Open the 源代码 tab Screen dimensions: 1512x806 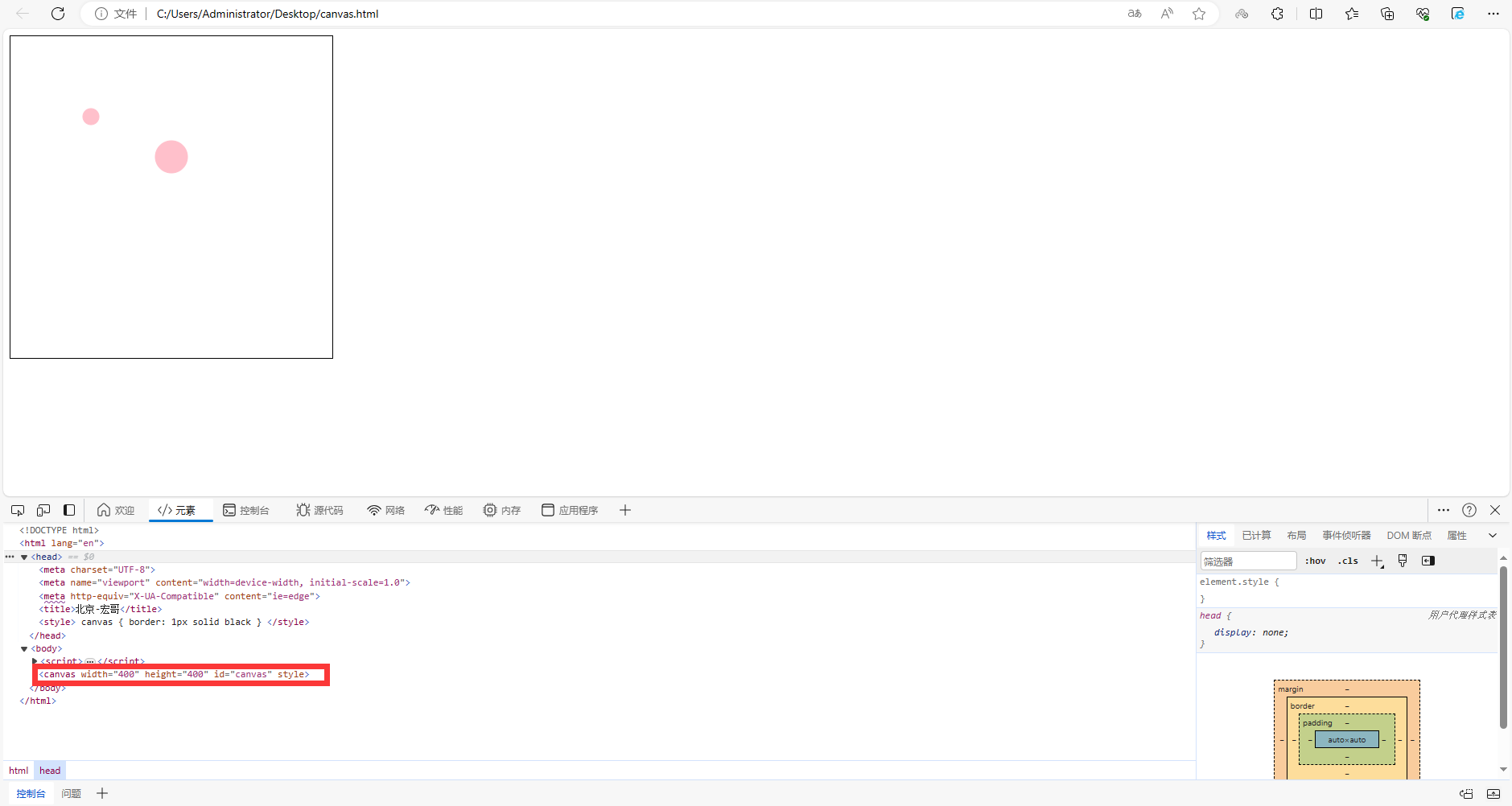(x=319, y=510)
